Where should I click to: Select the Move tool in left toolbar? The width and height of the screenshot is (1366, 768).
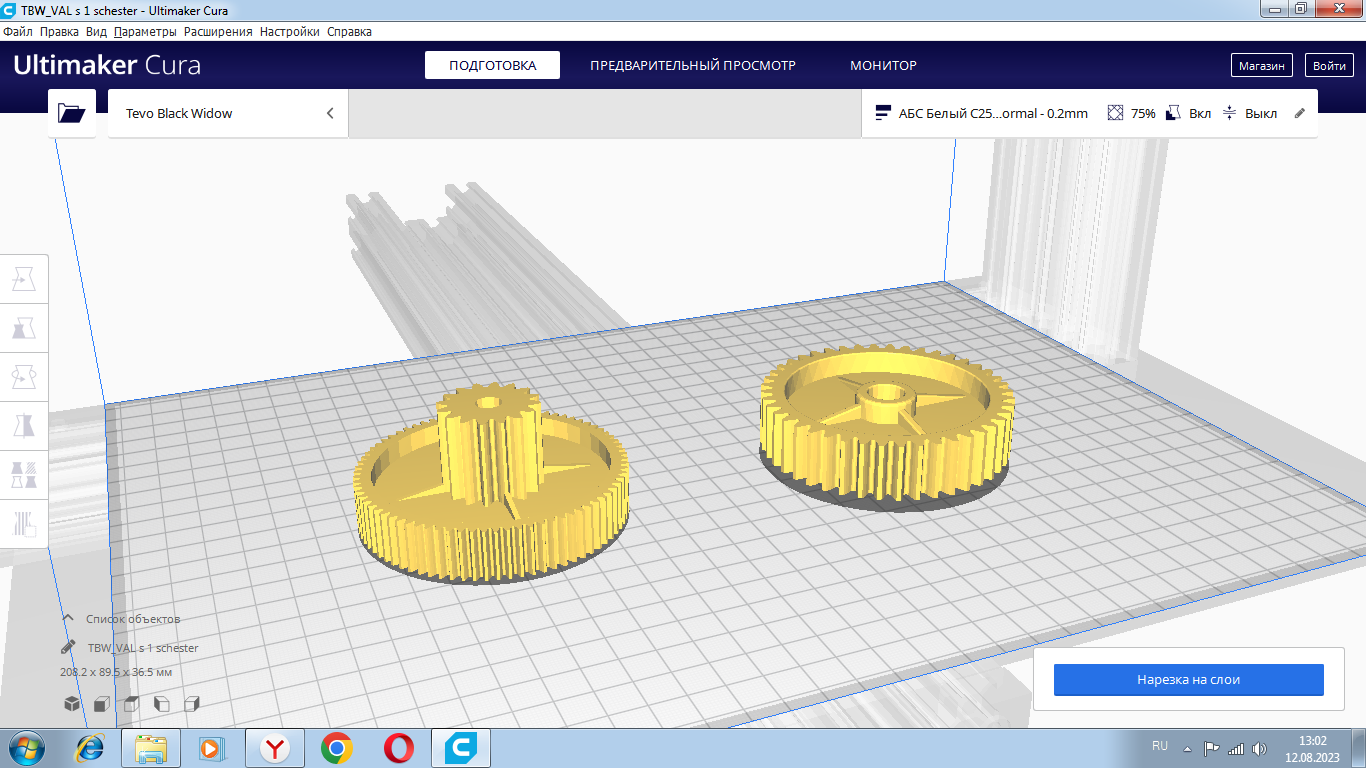[x=24, y=279]
